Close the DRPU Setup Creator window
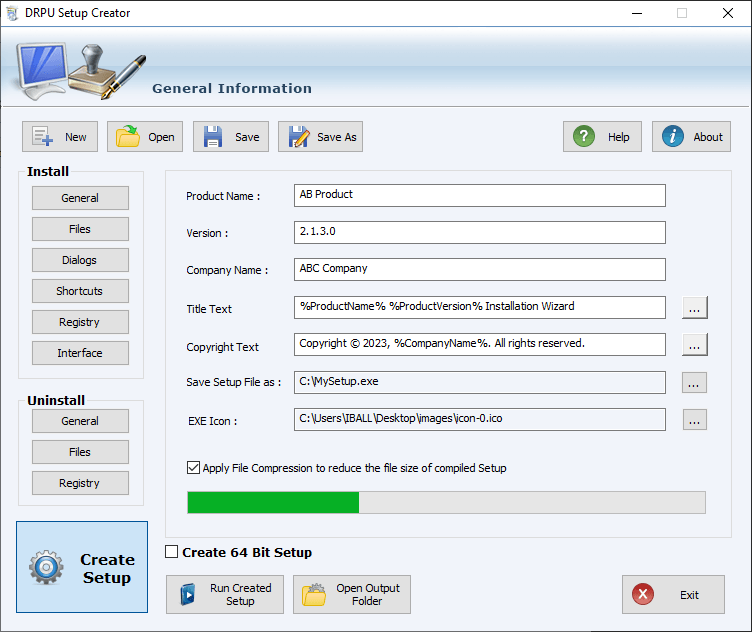This screenshot has height=632, width=752. (x=728, y=13)
